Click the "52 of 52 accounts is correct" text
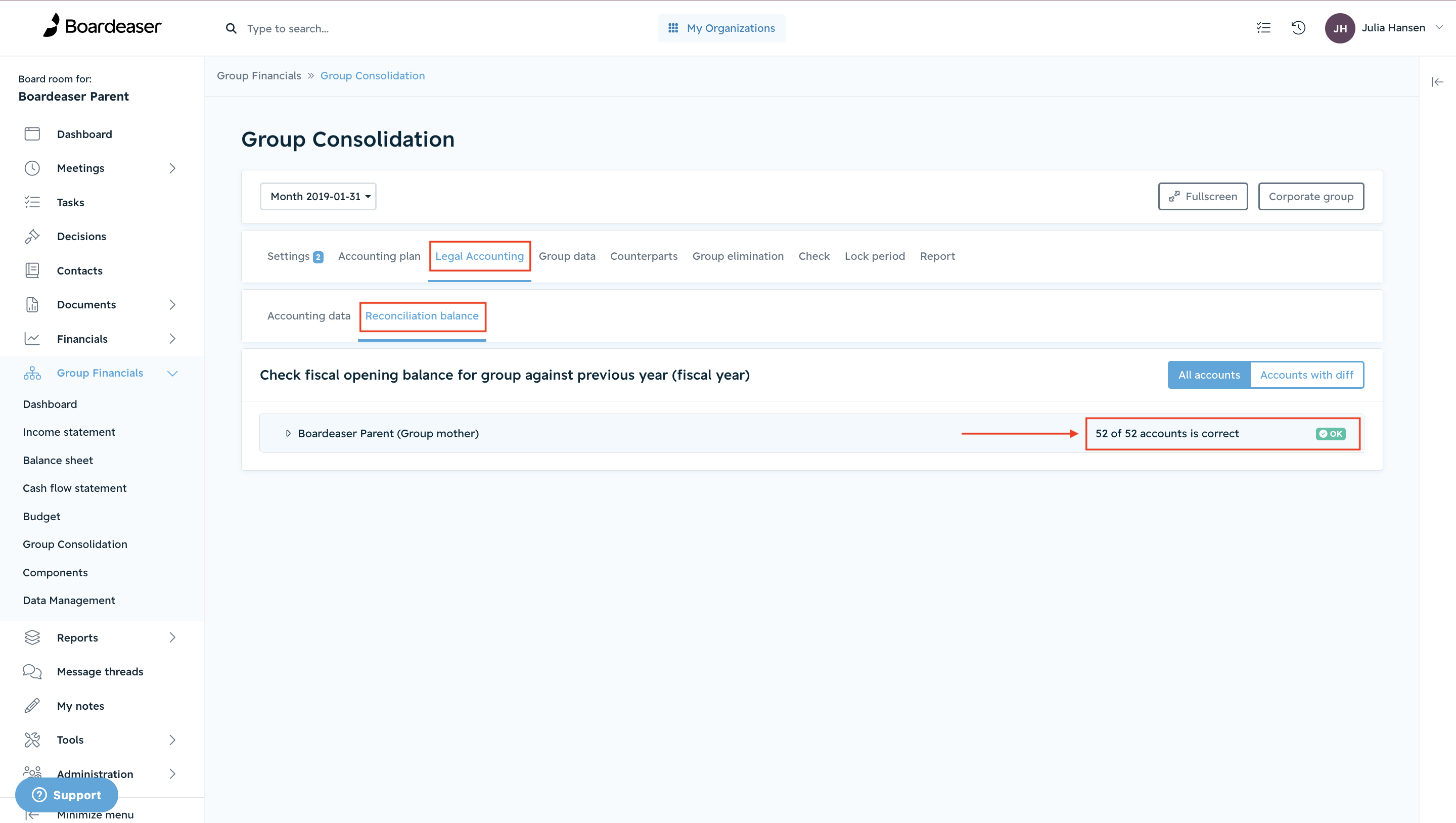1456x823 pixels. point(1167,434)
